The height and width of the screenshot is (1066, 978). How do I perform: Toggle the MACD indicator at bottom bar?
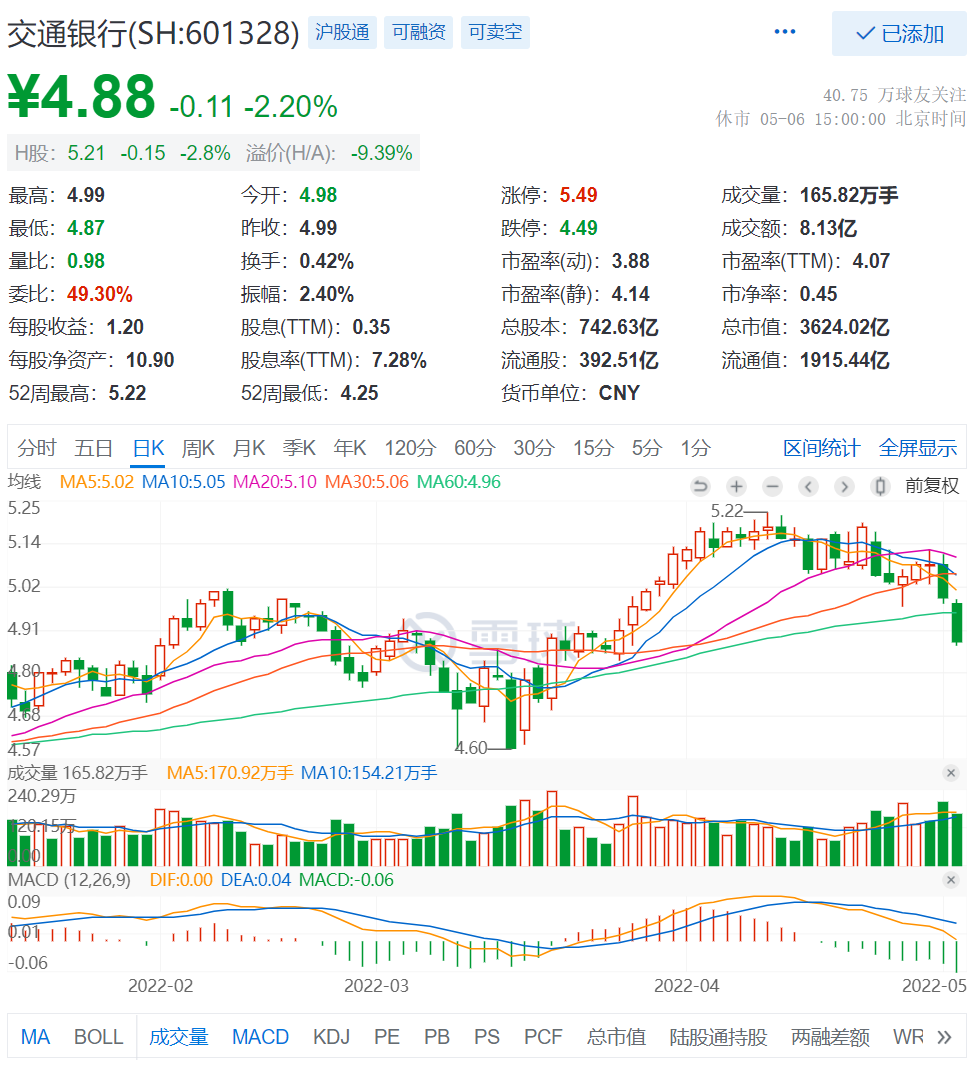[x=260, y=1037]
